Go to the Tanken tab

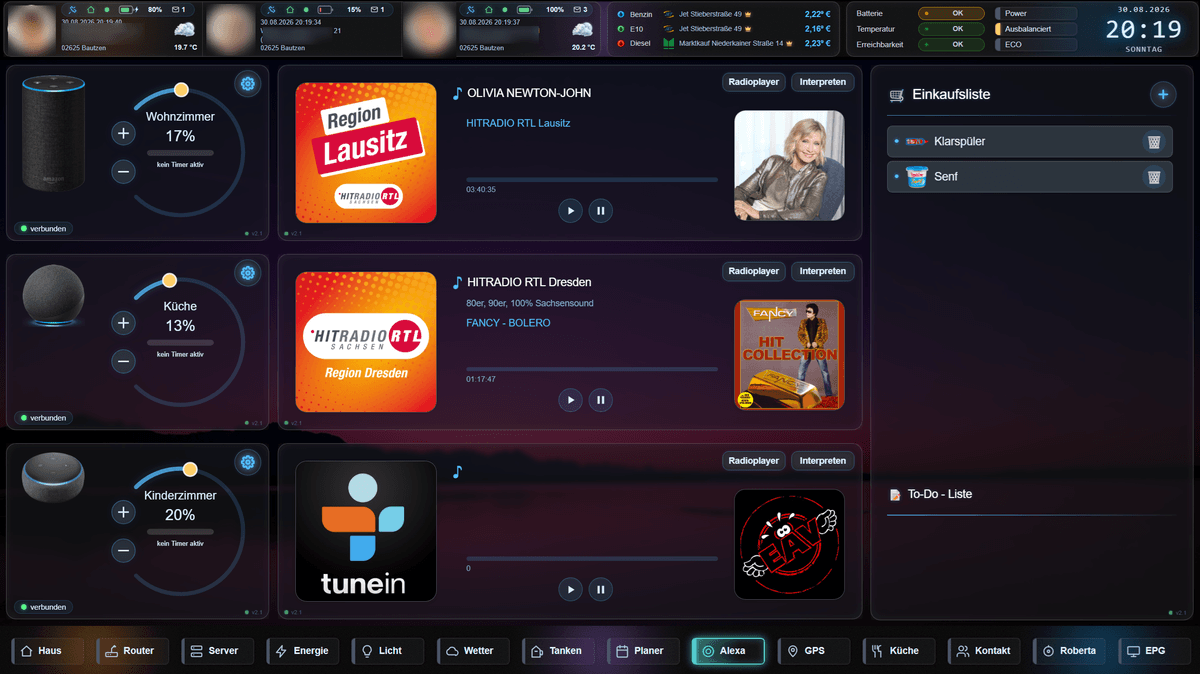pyautogui.click(x=559, y=651)
